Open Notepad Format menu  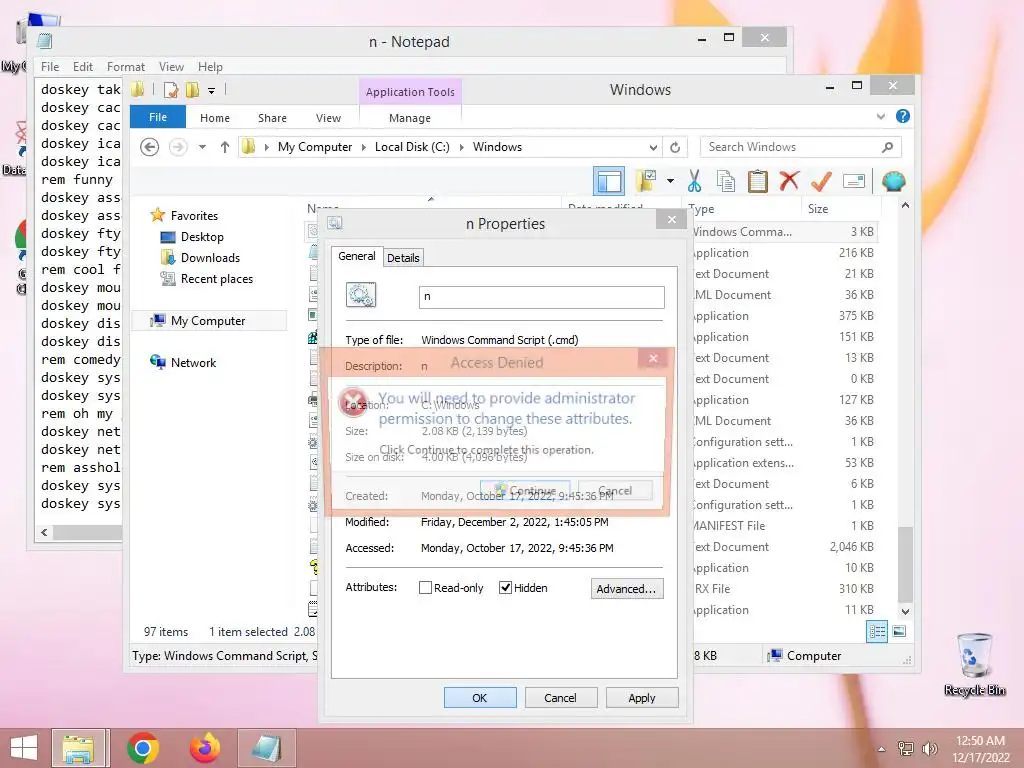[125, 67]
